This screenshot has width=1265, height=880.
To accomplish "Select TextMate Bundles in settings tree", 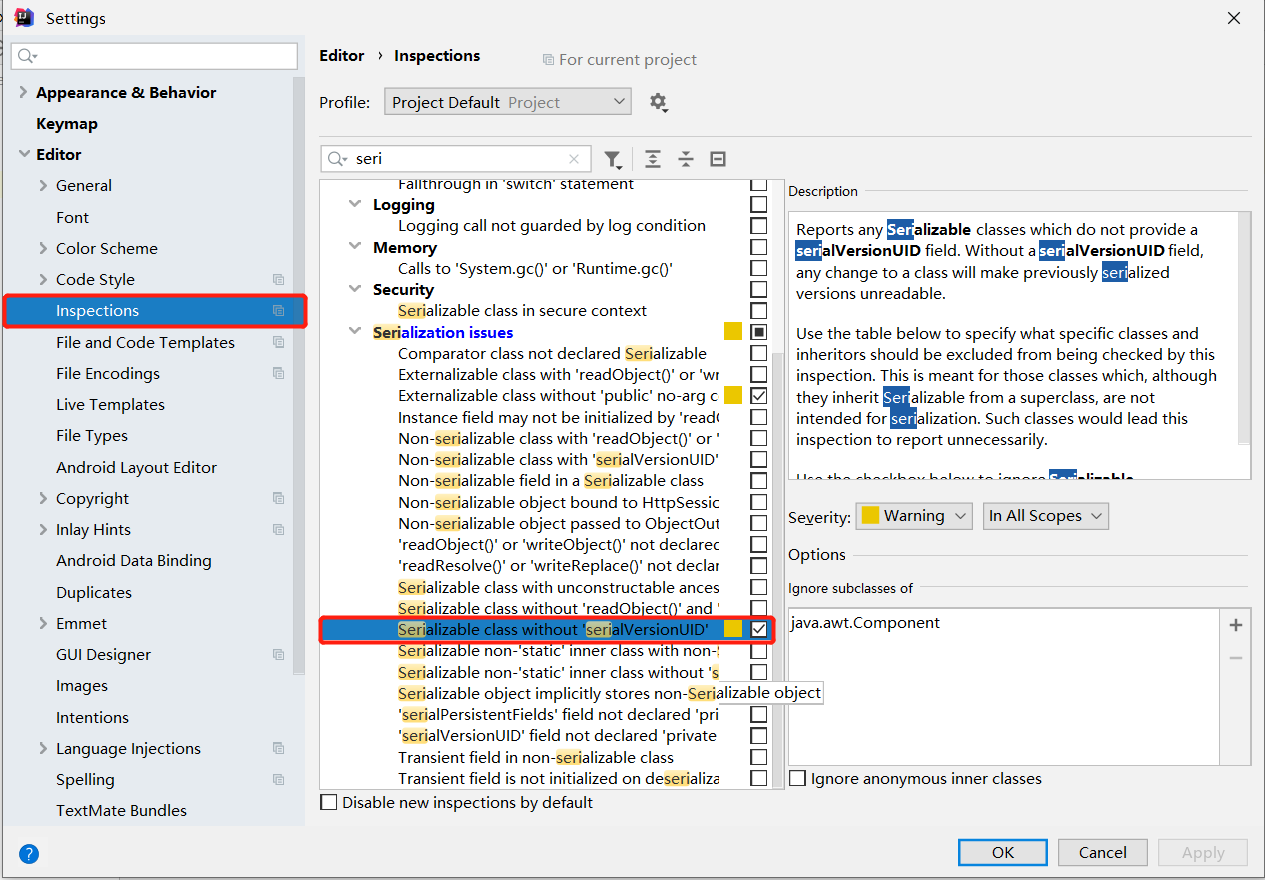I will coord(121,810).
